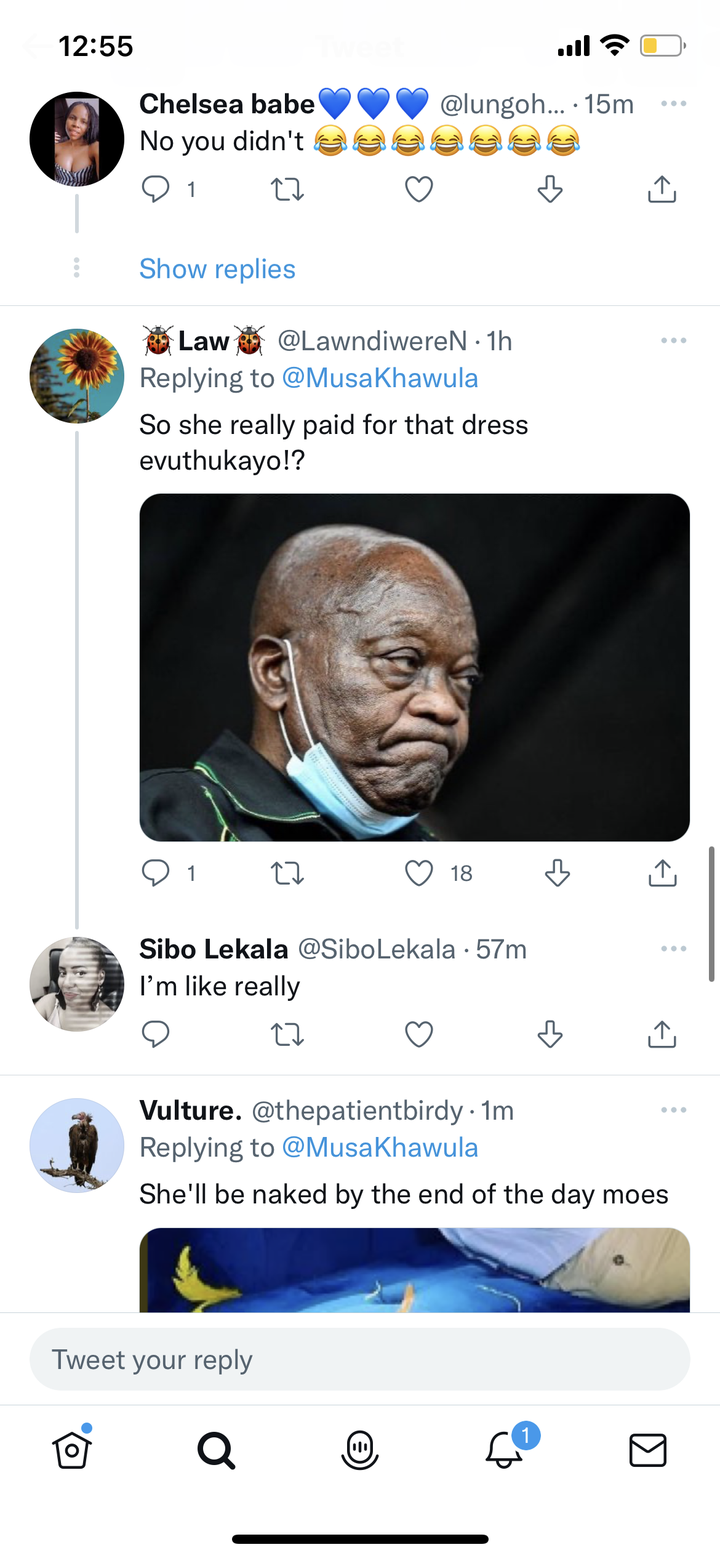Open Messages envelope in bottom bar
720x1558 pixels.
coord(648,1449)
